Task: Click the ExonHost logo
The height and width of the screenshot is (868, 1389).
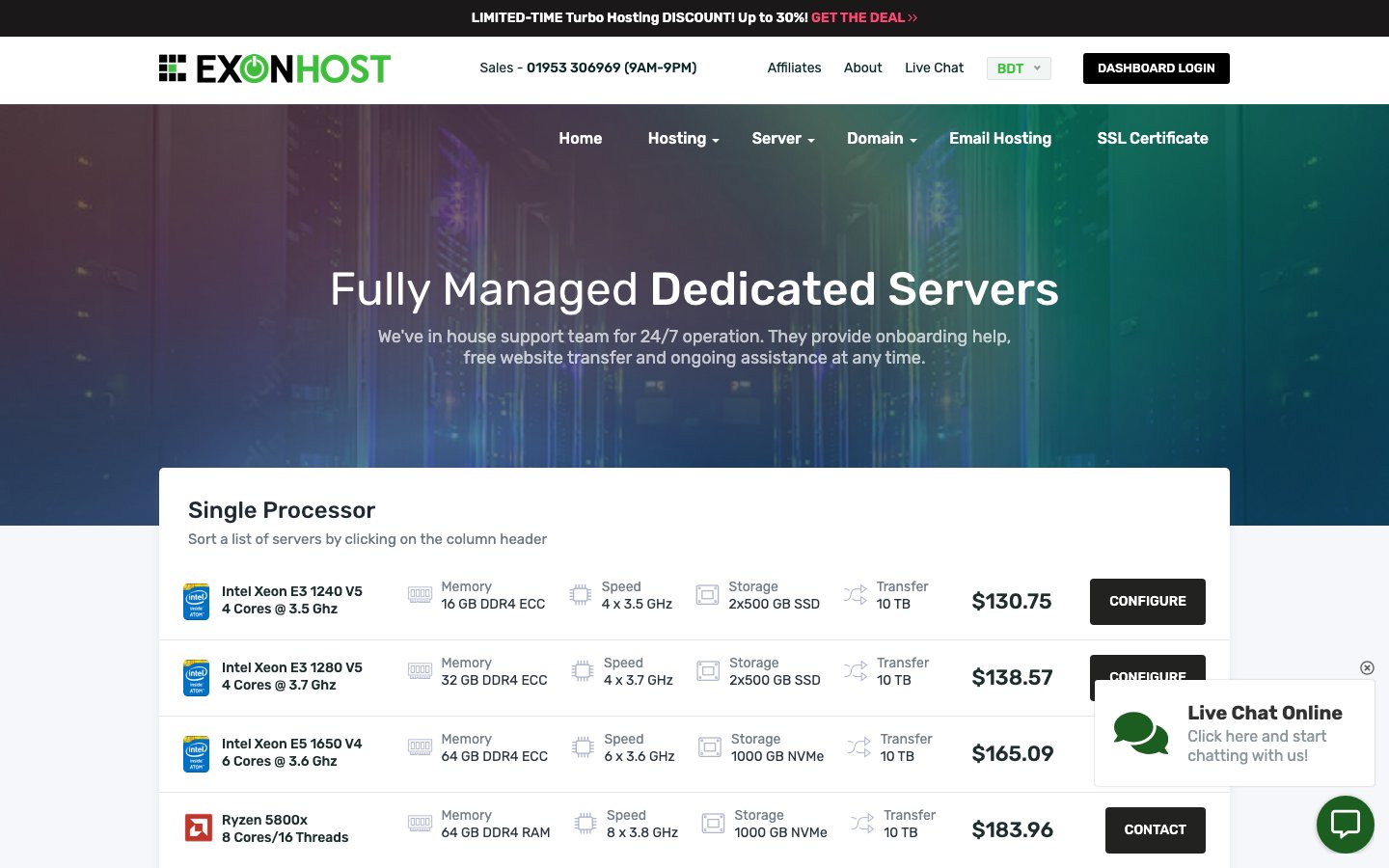Action: (275, 68)
